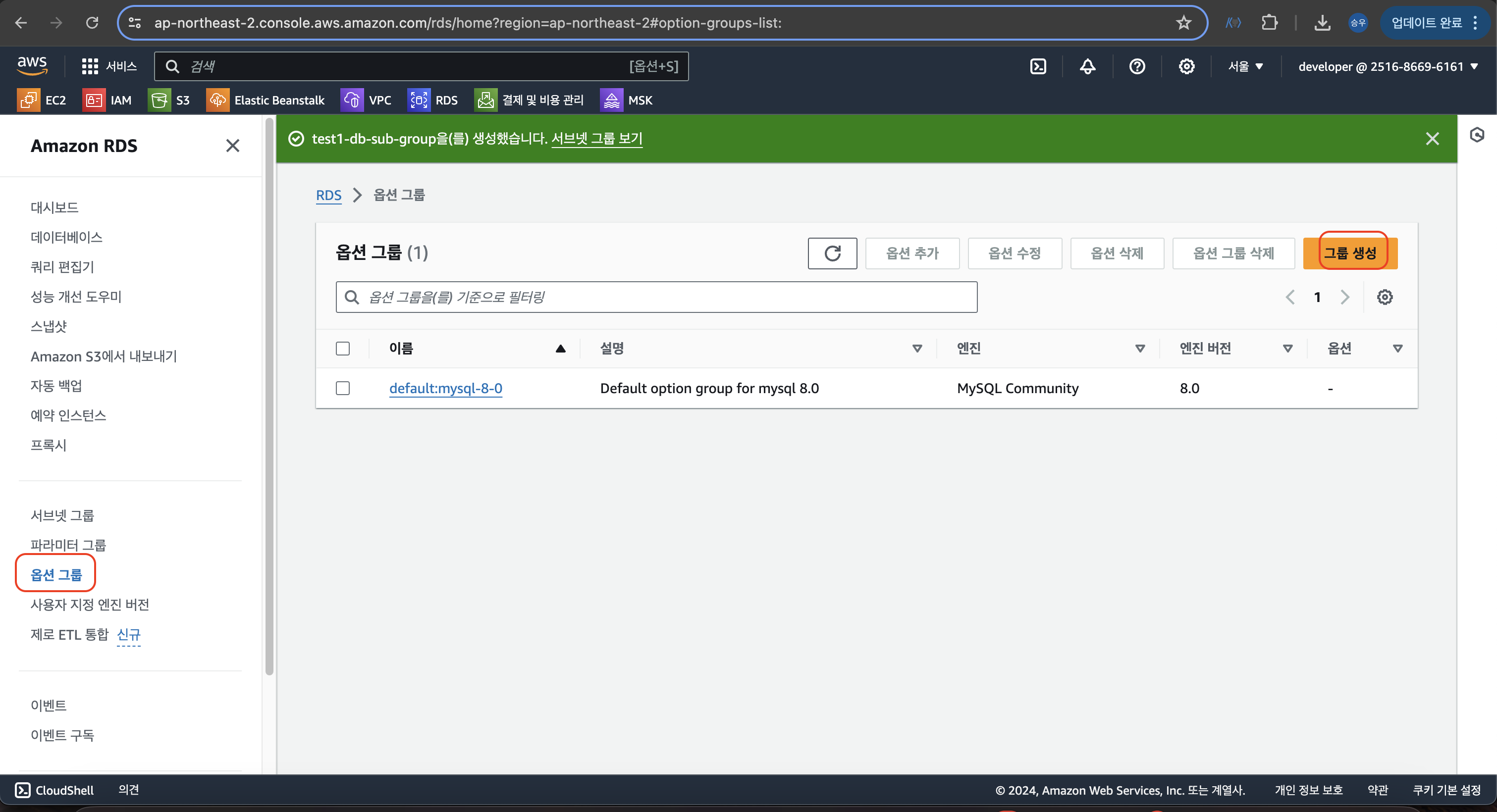
Task: Select 파라미터 그룹 in the sidebar
Action: pyautogui.click(x=68, y=545)
